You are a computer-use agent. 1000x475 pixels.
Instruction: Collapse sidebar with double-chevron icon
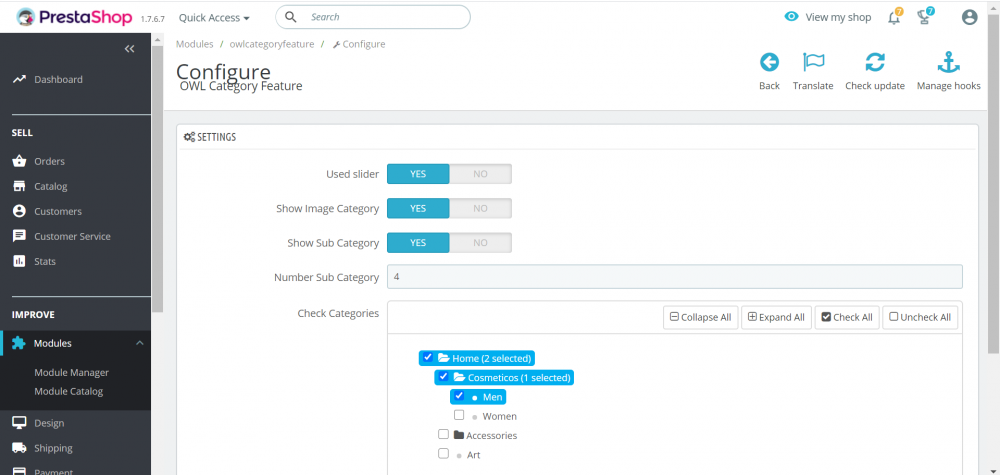129,48
